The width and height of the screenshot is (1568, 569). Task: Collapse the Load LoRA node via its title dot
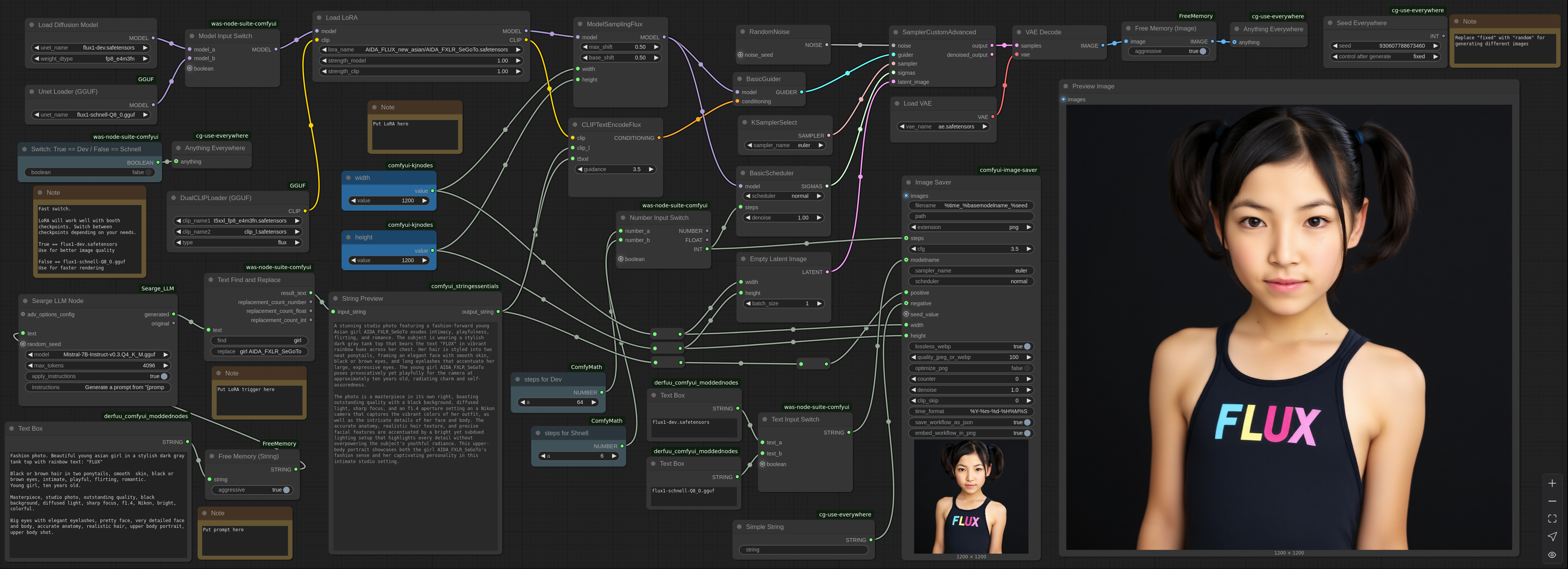(319, 18)
